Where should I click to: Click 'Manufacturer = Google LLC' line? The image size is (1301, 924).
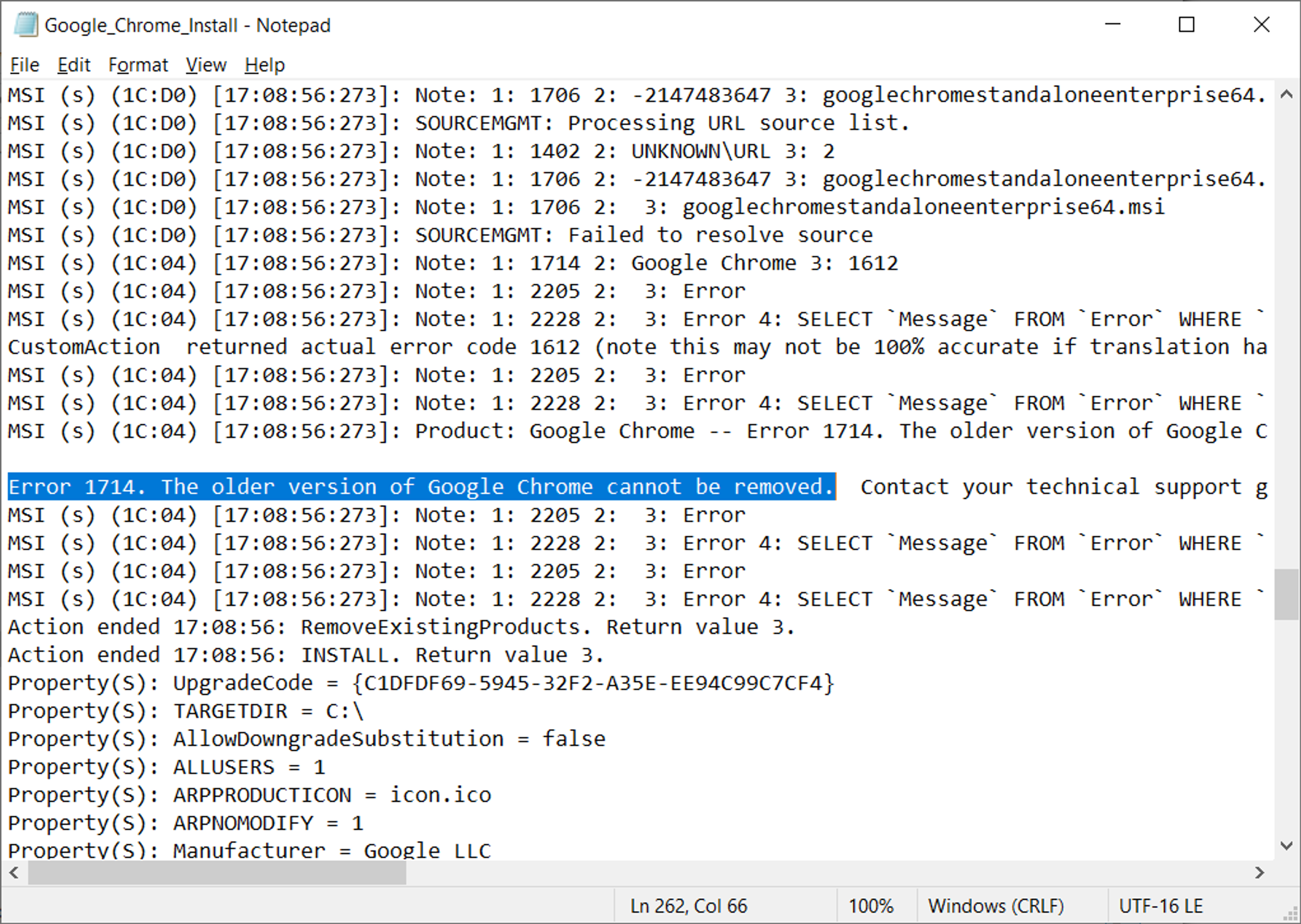coord(250,850)
